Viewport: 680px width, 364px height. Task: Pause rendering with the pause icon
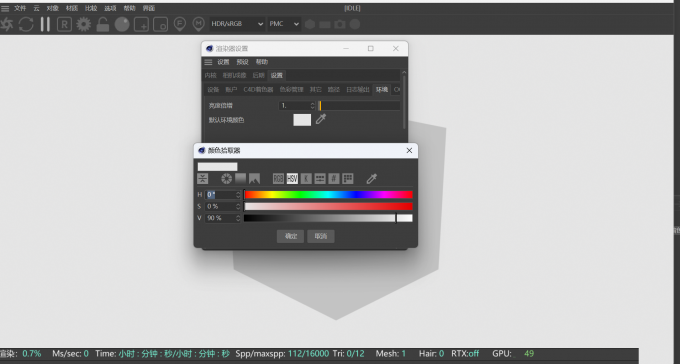point(46,24)
